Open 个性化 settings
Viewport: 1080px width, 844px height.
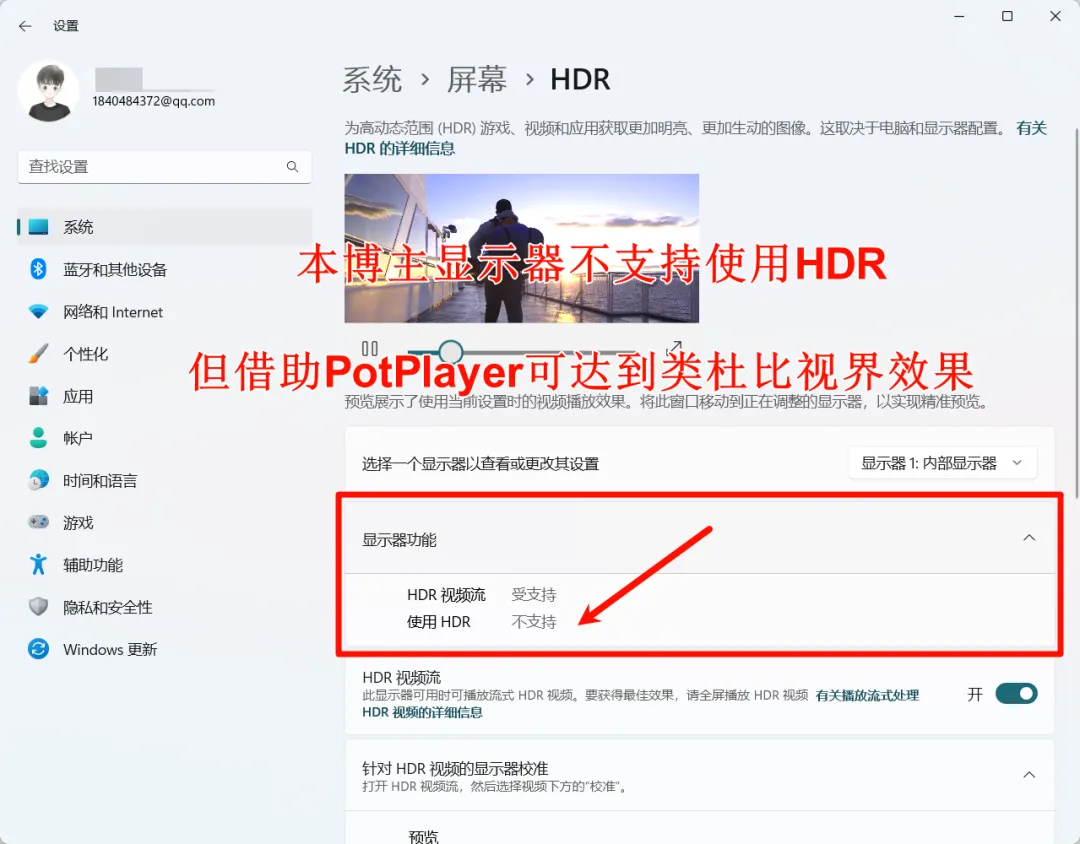[x=85, y=354]
